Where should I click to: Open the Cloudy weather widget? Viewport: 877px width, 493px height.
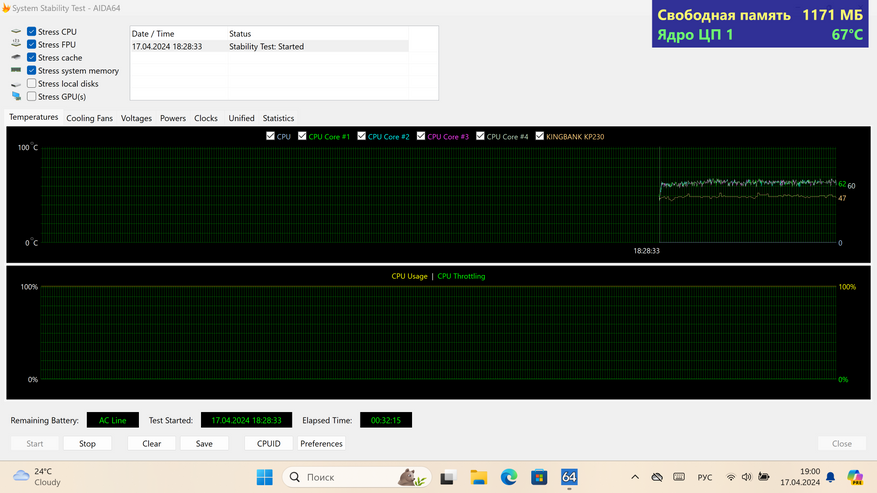coord(36,477)
